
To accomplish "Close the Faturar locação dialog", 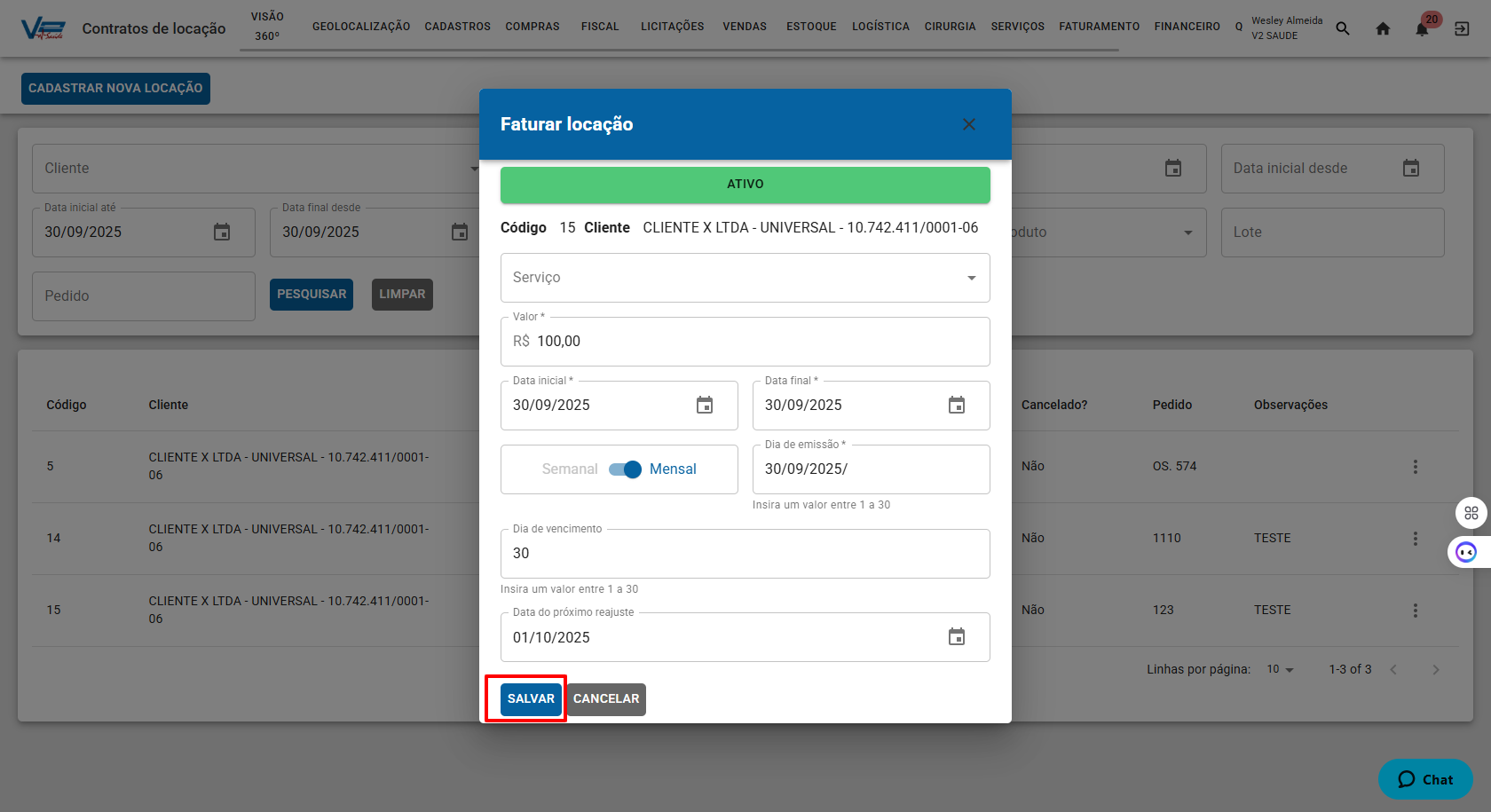I will point(969,124).
